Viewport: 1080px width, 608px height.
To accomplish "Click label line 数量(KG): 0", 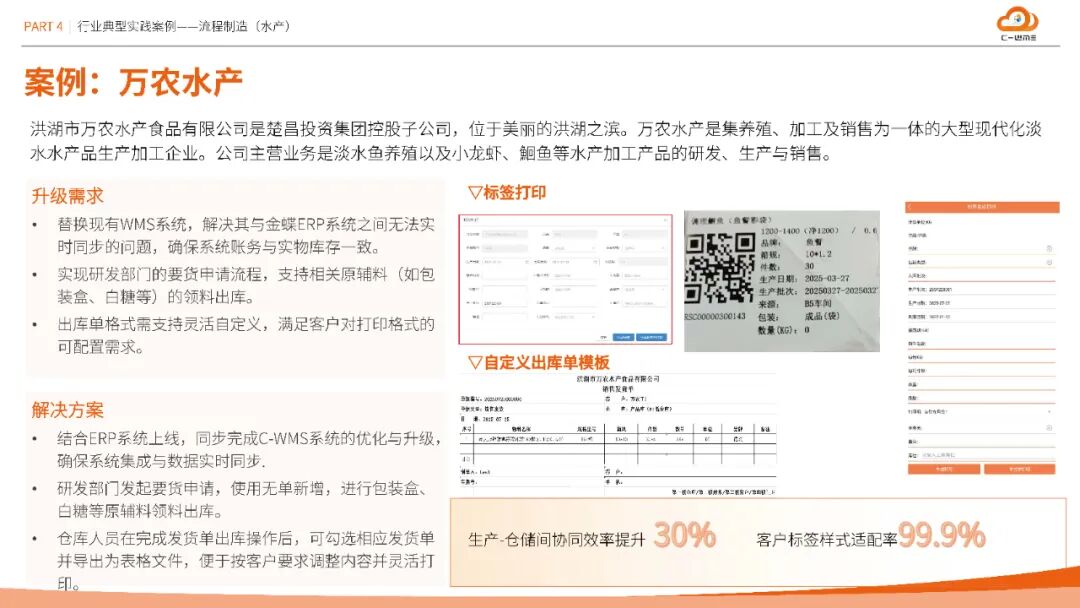I will 783,330.
